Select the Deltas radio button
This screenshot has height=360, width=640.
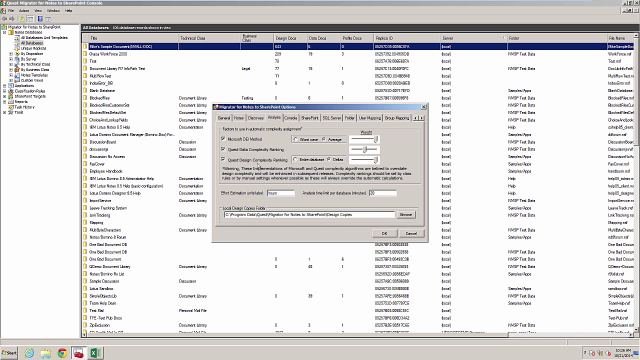(x=329, y=160)
